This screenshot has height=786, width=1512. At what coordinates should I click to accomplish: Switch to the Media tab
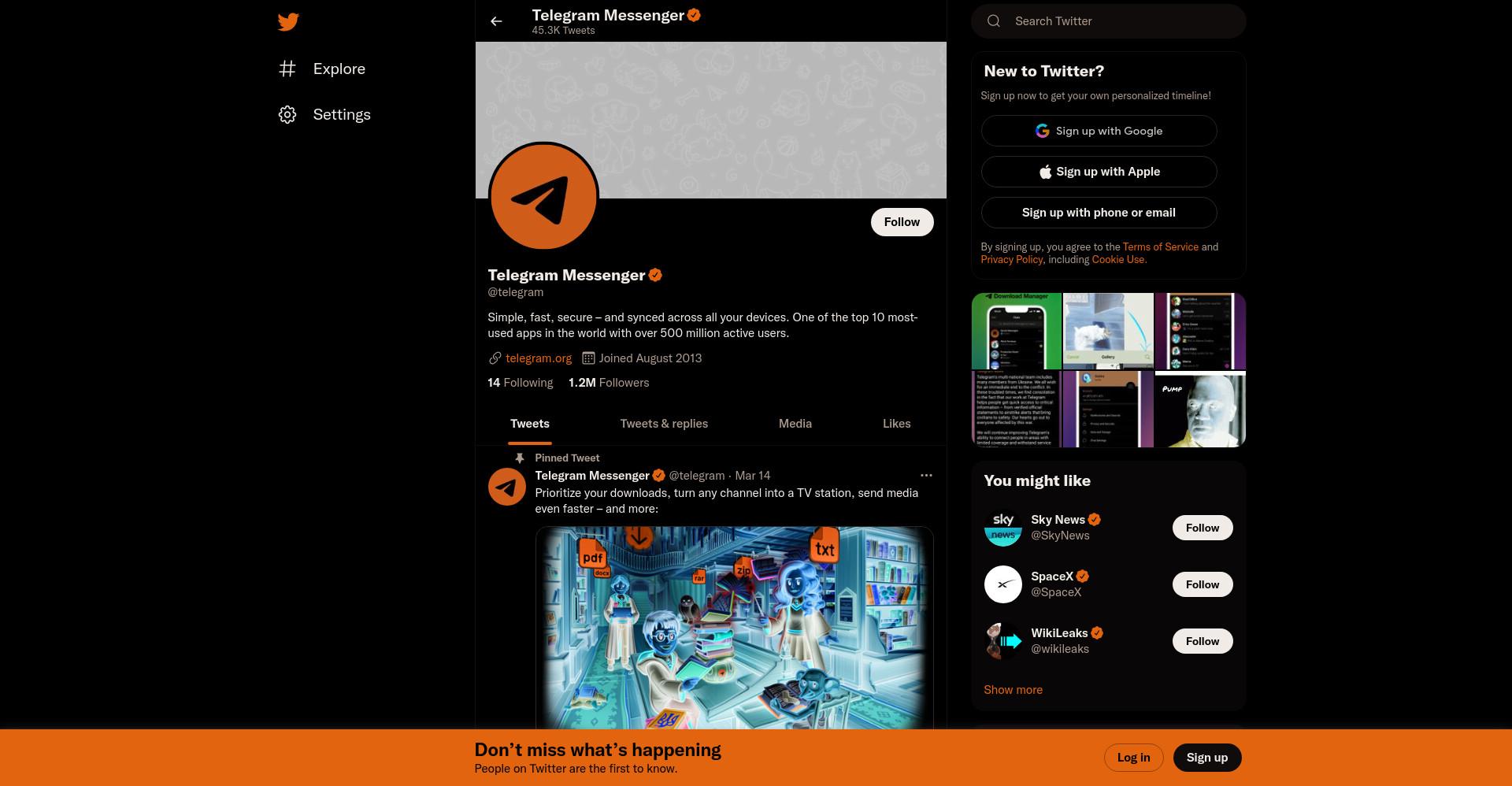(795, 424)
